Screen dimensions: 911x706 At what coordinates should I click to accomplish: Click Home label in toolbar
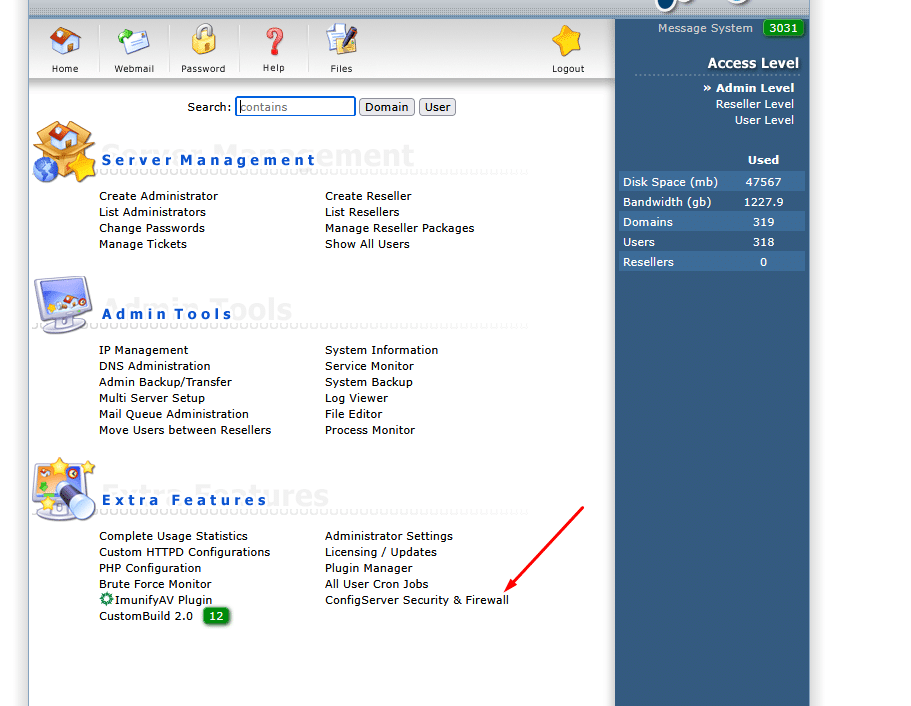click(x=65, y=69)
